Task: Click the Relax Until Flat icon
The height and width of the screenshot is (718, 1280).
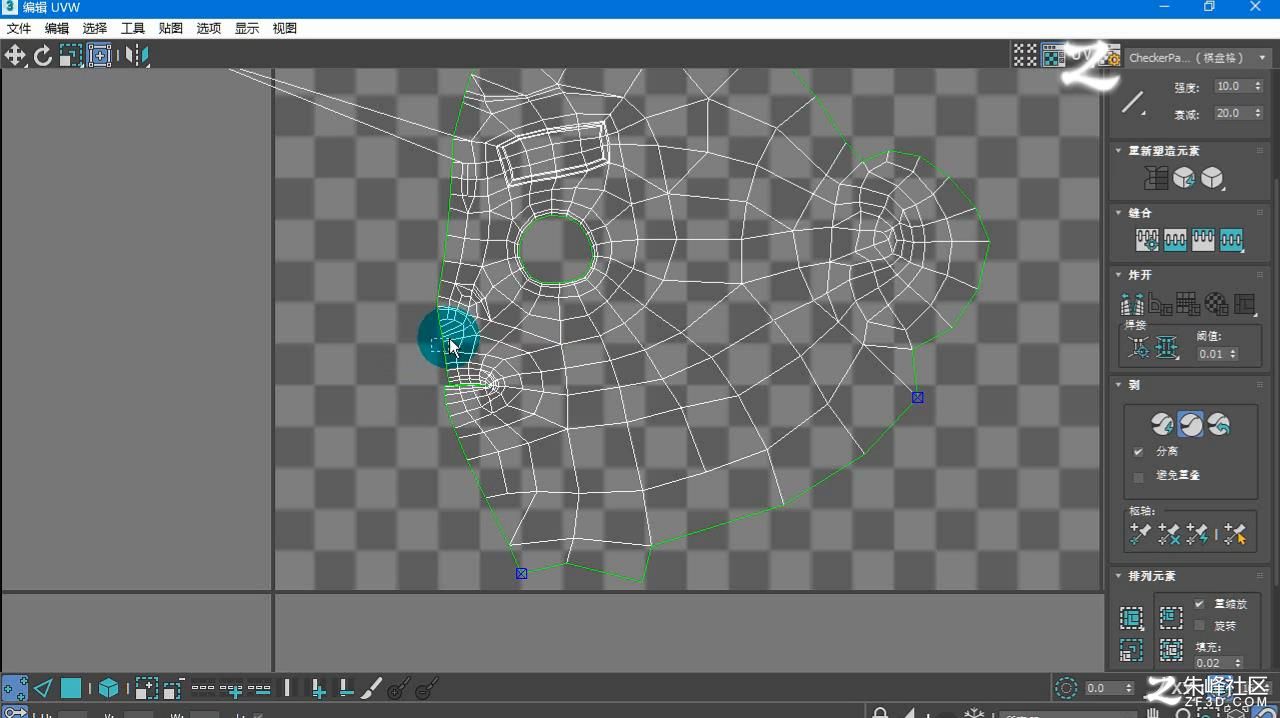Action: coord(1184,178)
